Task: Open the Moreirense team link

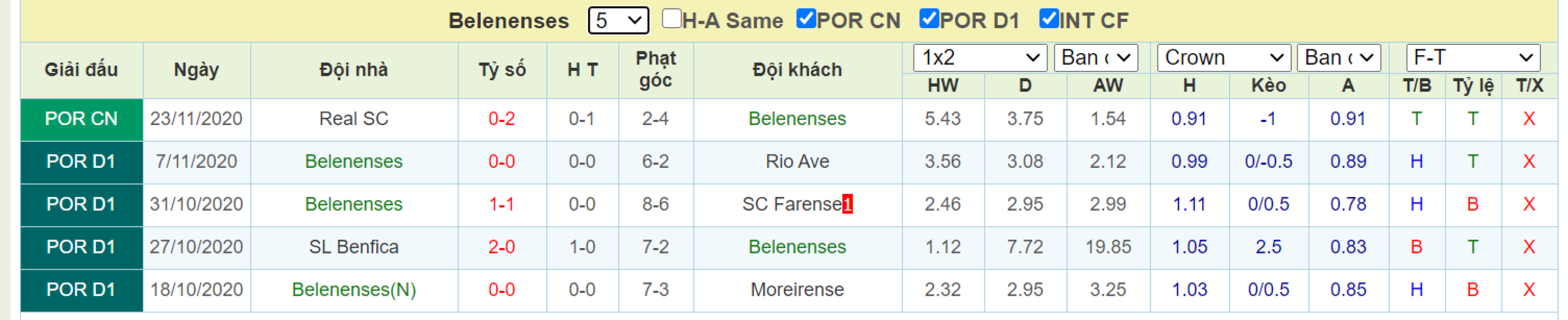Action: point(797,289)
